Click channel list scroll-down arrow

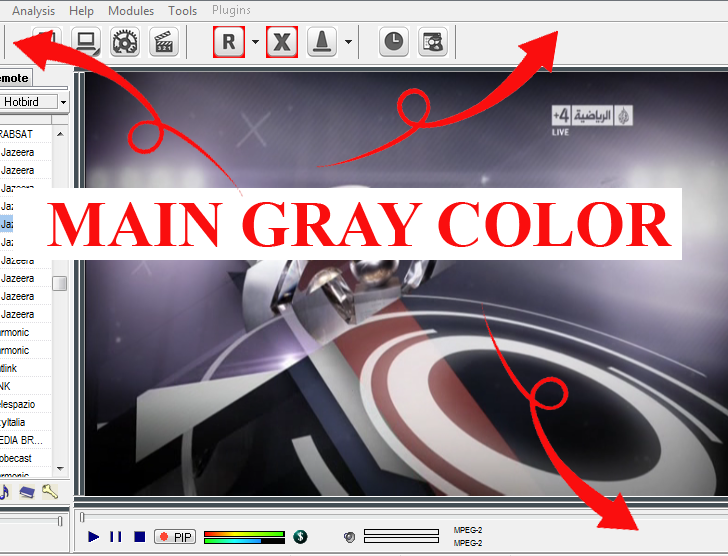tap(60, 469)
